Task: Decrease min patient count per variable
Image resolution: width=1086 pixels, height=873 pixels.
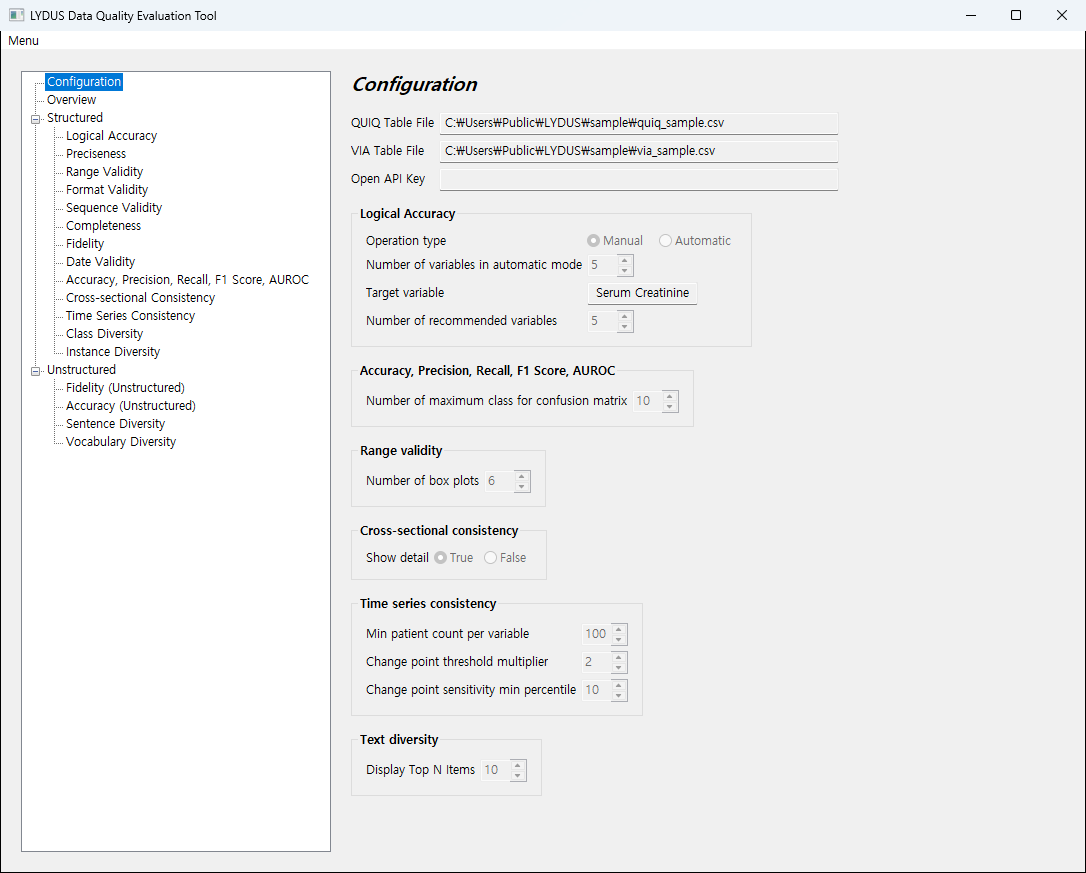Action: [x=619, y=640]
